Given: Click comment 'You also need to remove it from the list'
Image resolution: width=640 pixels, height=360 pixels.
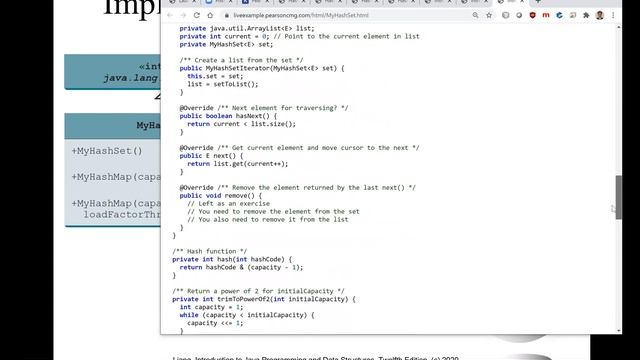Looking at the screenshot, I should coord(268,220).
